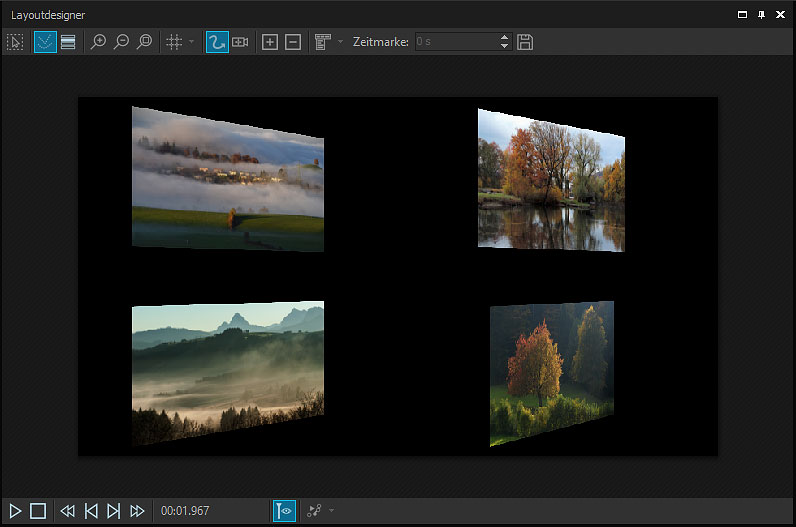The width and height of the screenshot is (796, 527).
Task: Expand the alignment tool dropdown arrow
Action: (340, 42)
